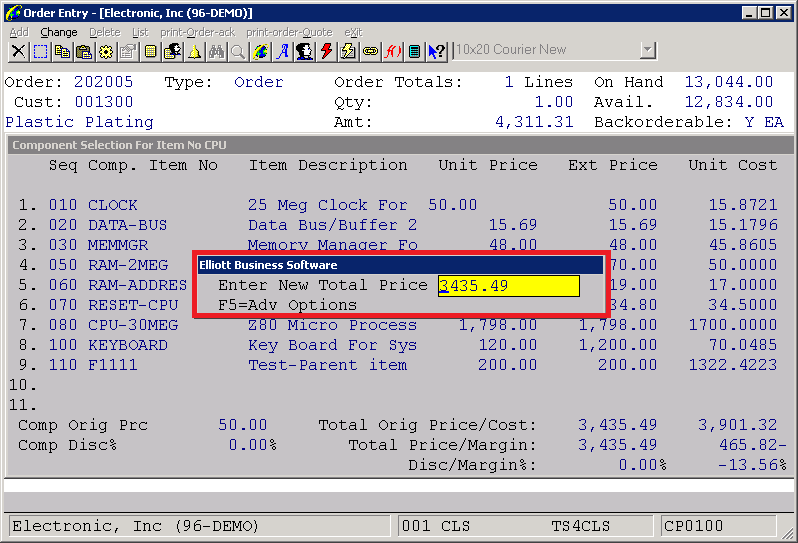Click the Paste clipboard icon

[x=84, y=51]
